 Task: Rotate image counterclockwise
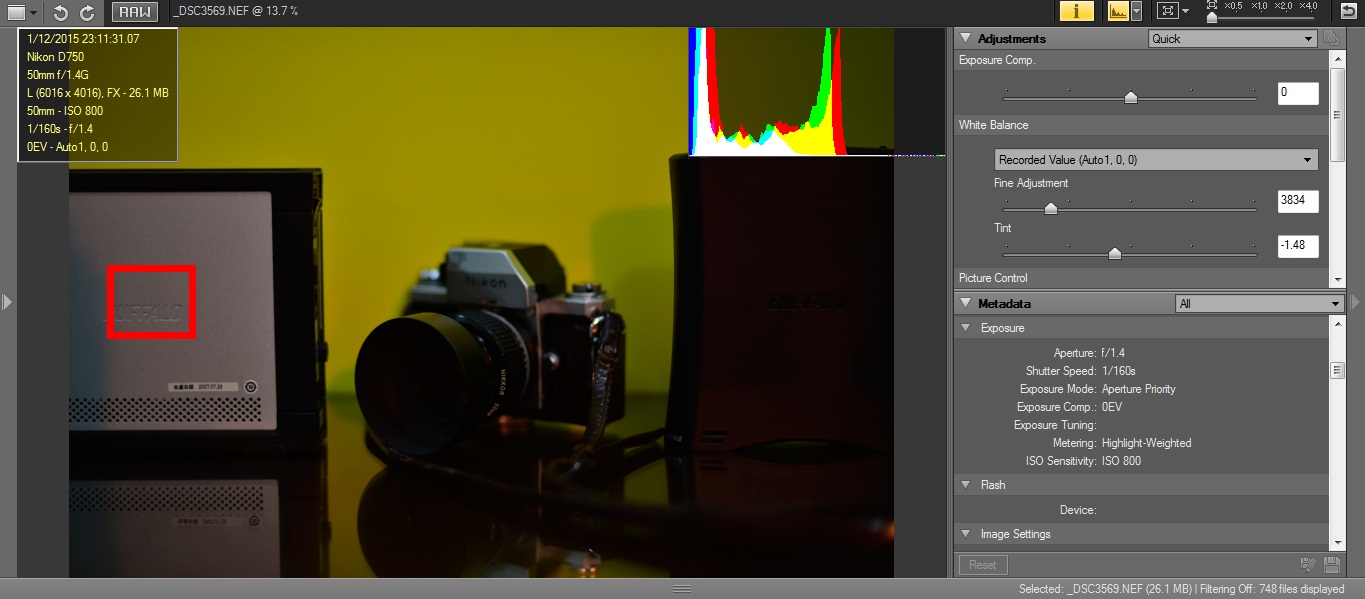coord(61,12)
